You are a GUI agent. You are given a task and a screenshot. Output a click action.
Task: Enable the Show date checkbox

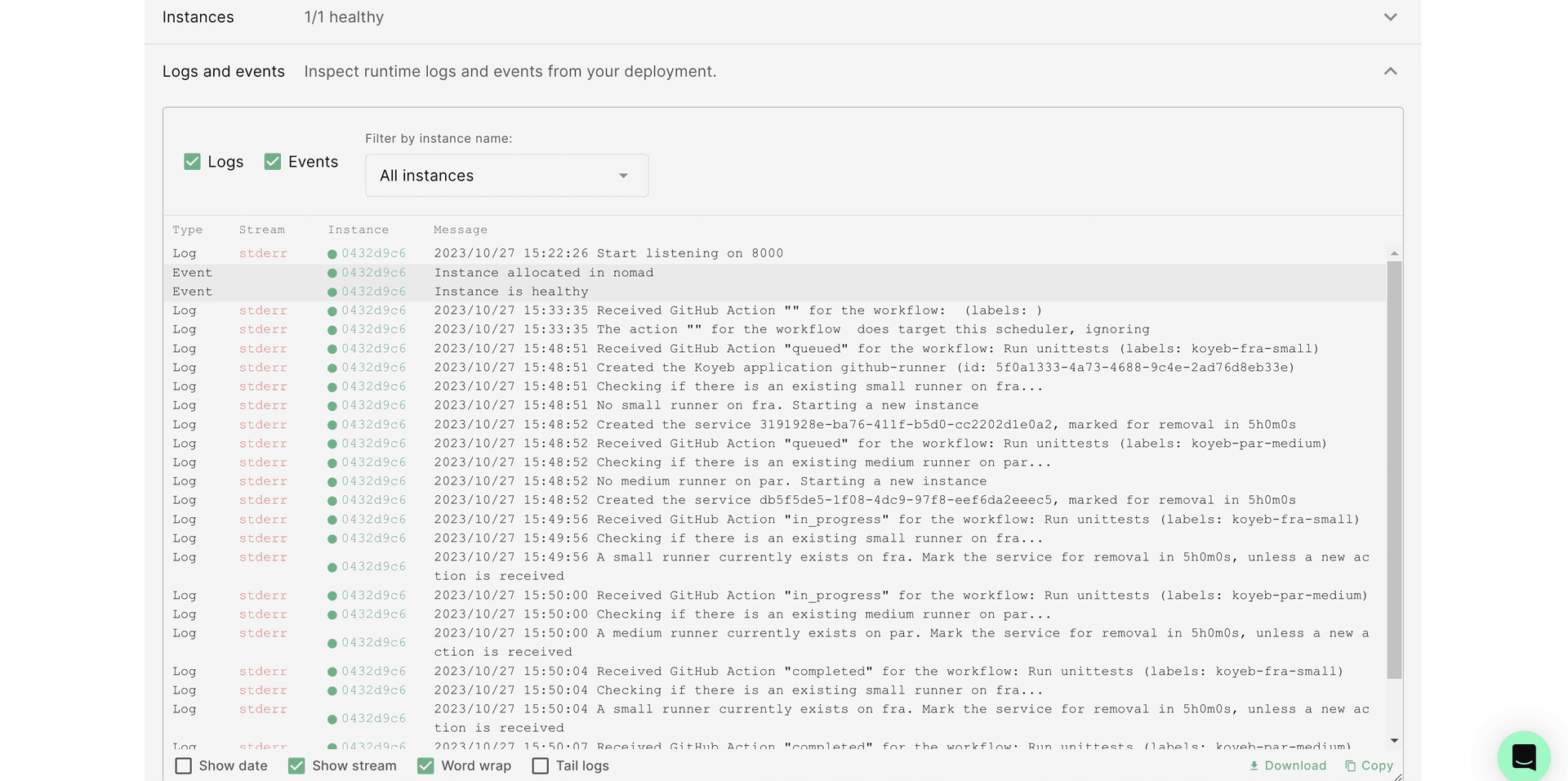tap(184, 765)
